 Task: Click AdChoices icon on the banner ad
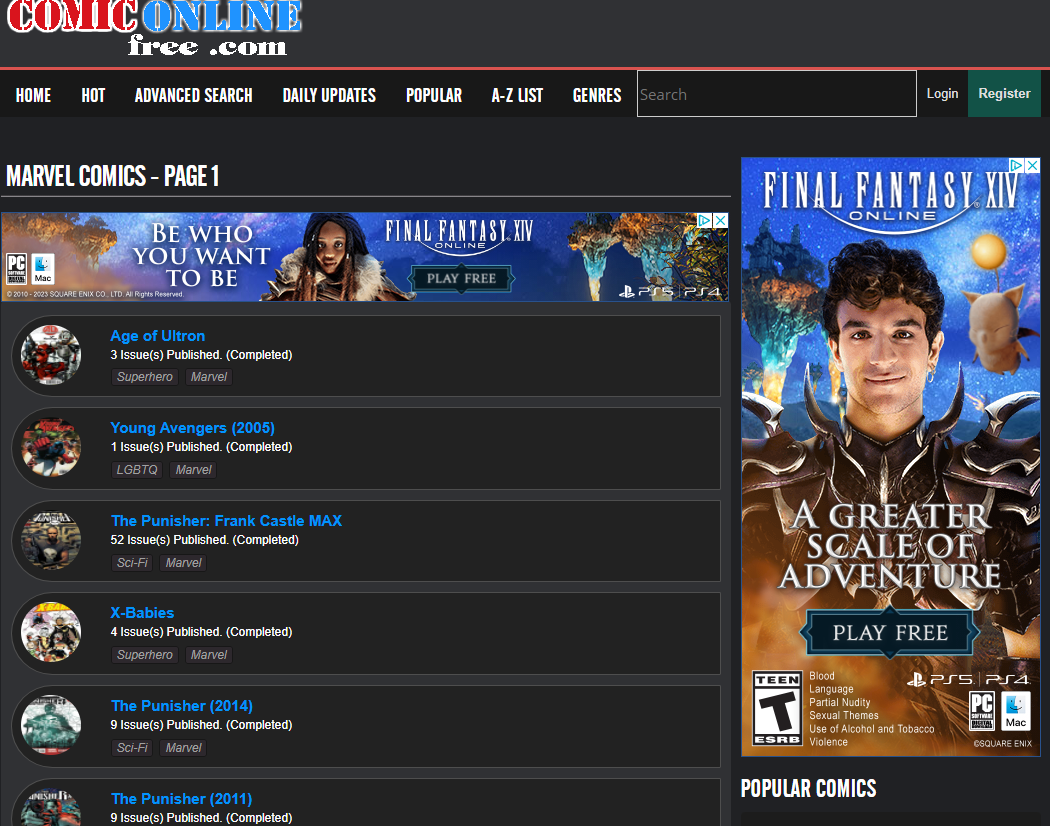tap(704, 221)
